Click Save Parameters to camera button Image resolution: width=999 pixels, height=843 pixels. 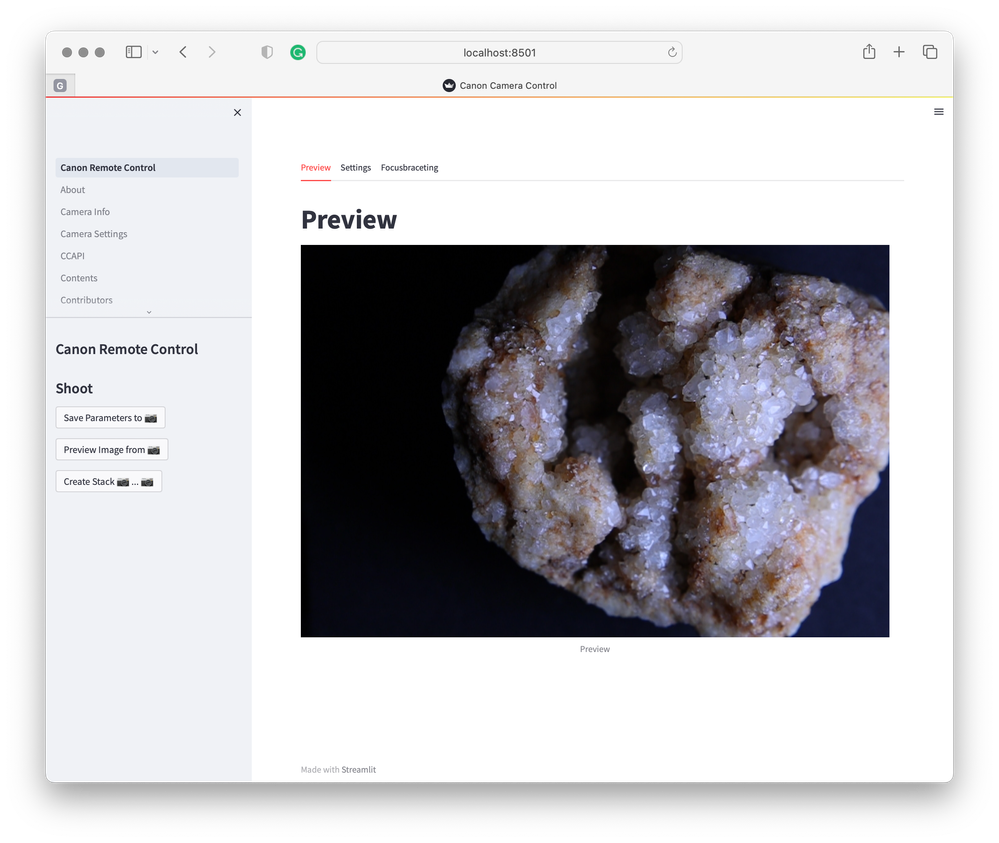click(x=110, y=418)
